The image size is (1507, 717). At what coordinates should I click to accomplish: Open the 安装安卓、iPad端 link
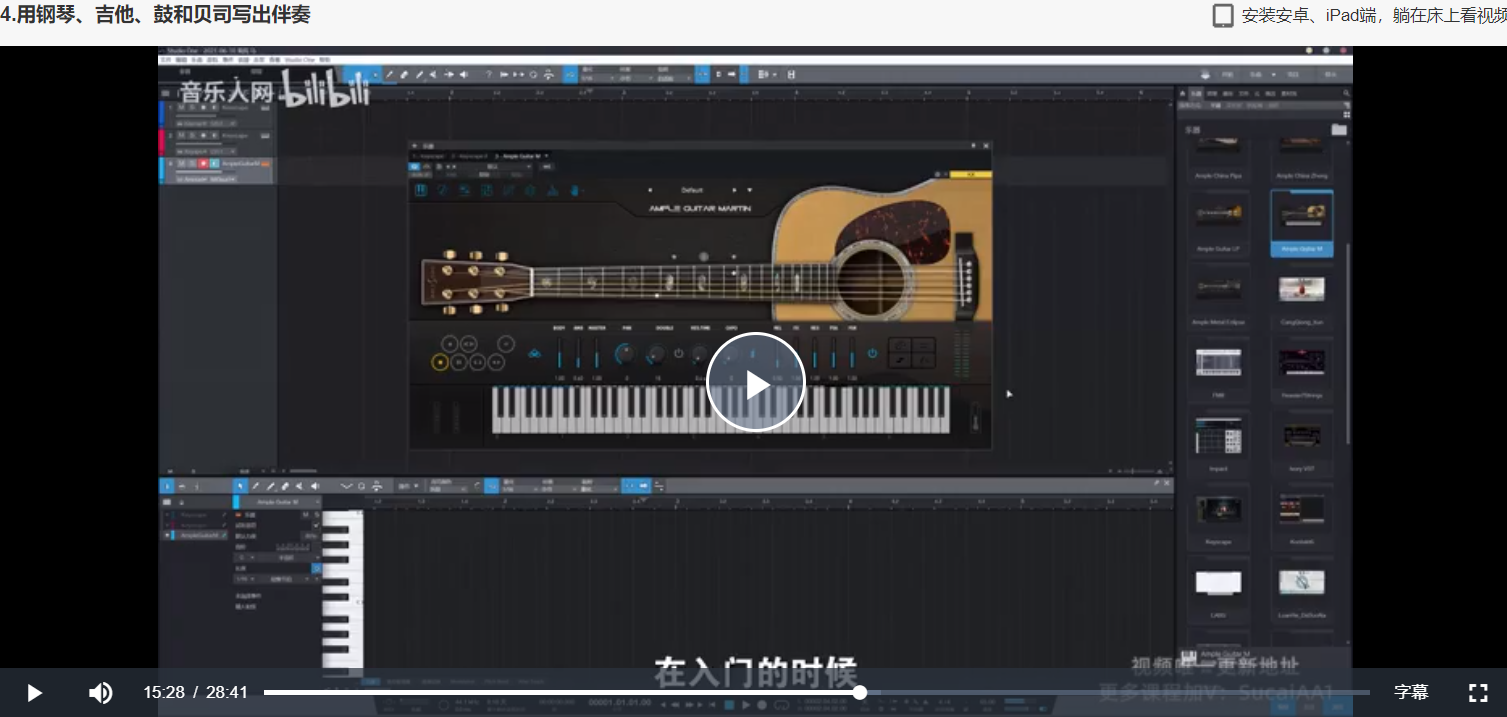tap(1373, 15)
